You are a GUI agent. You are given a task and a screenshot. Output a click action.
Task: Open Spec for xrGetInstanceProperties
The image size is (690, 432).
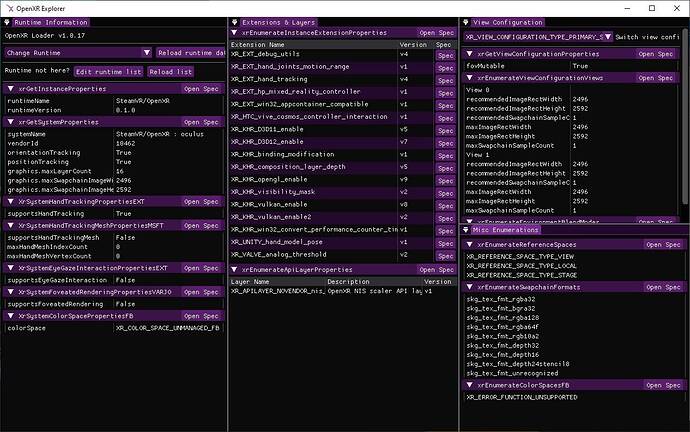(202, 89)
